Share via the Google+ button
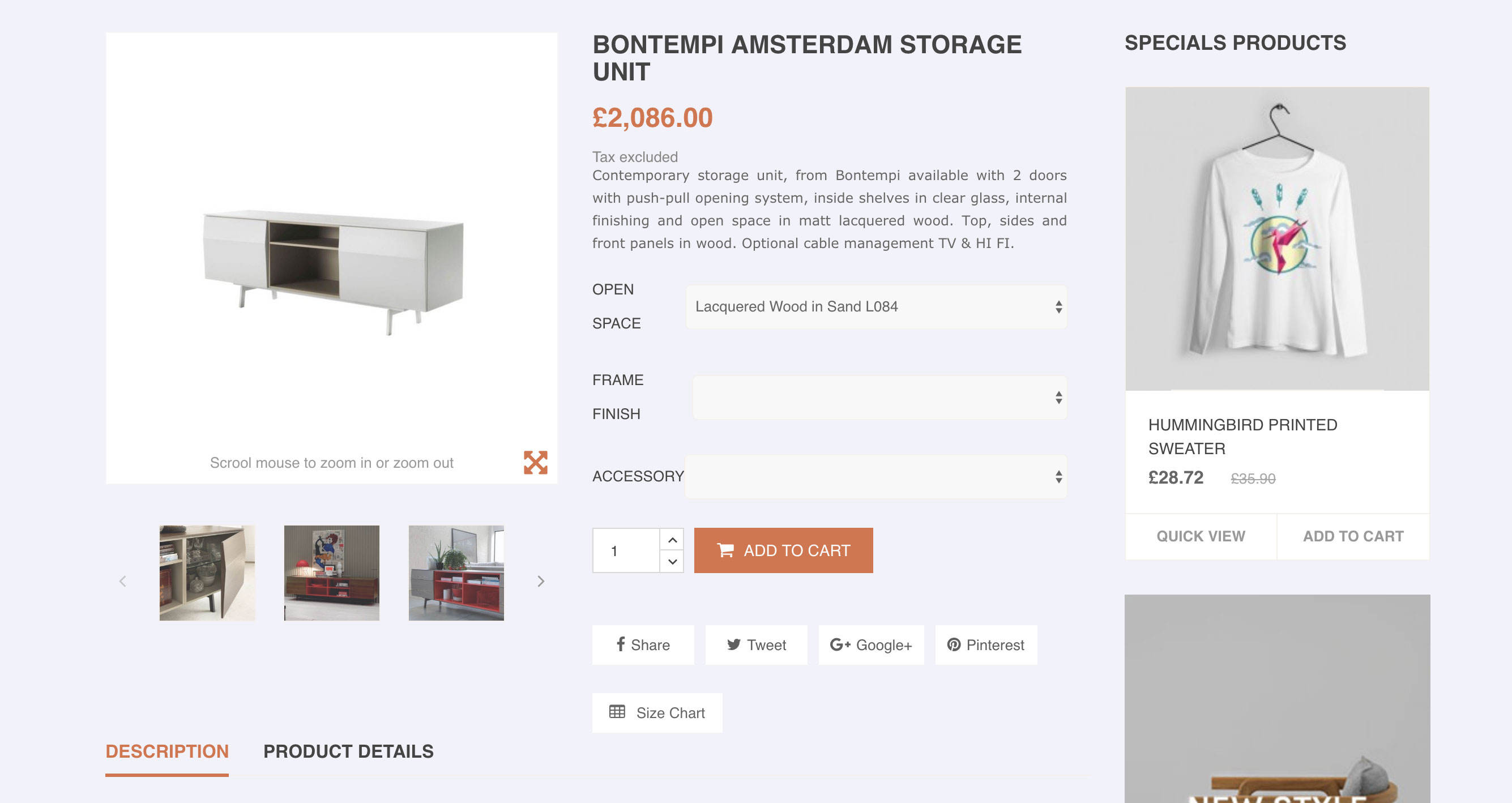 [870, 644]
